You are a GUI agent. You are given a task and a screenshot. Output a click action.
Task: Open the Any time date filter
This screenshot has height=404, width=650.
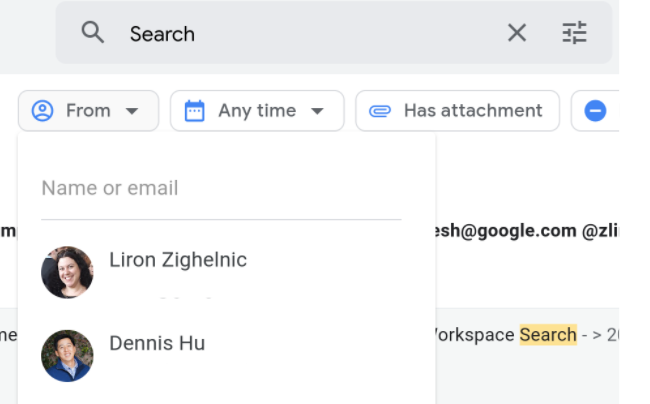pyautogui.click(x=256, y=111)
